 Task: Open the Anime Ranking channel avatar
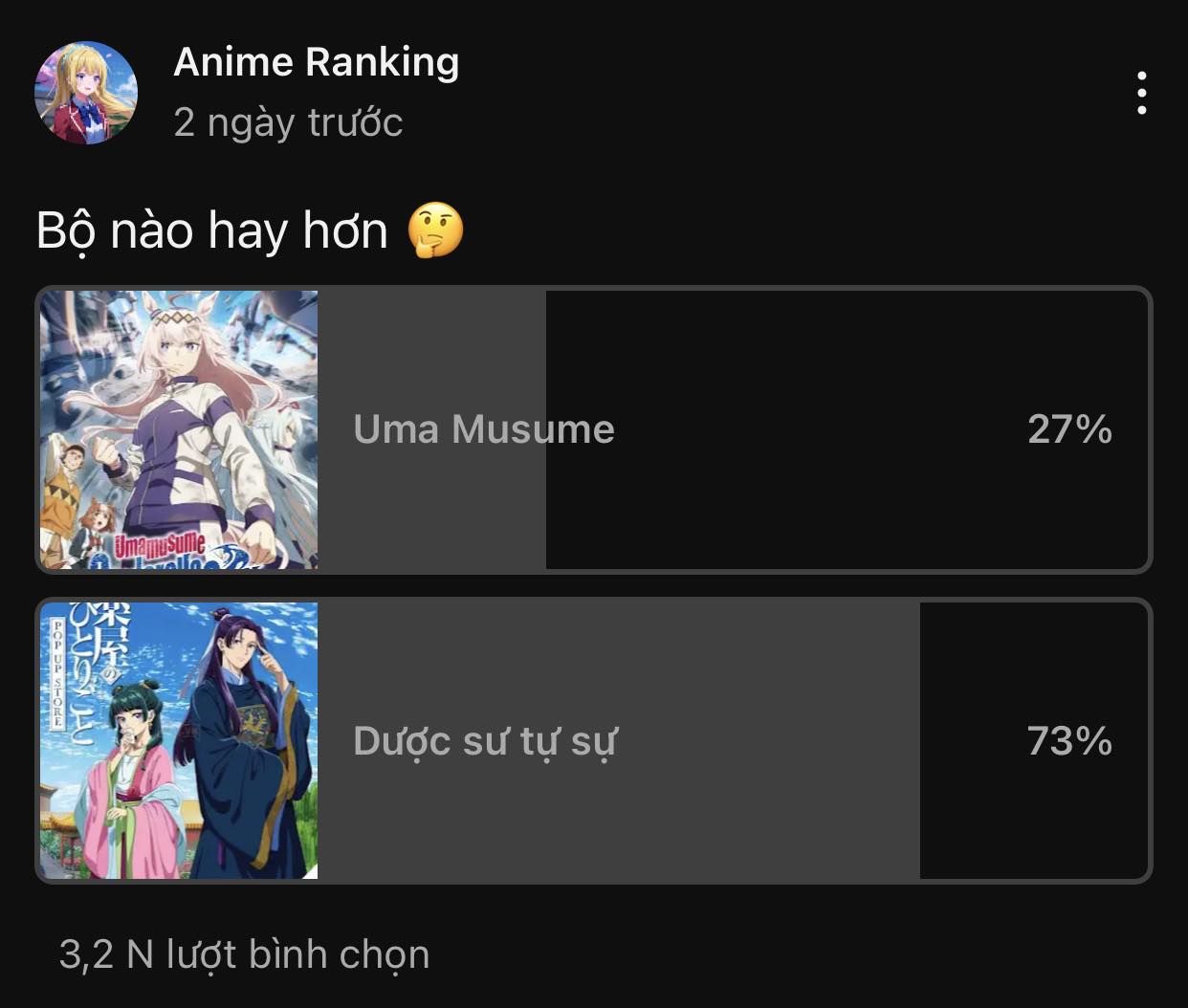86,93
